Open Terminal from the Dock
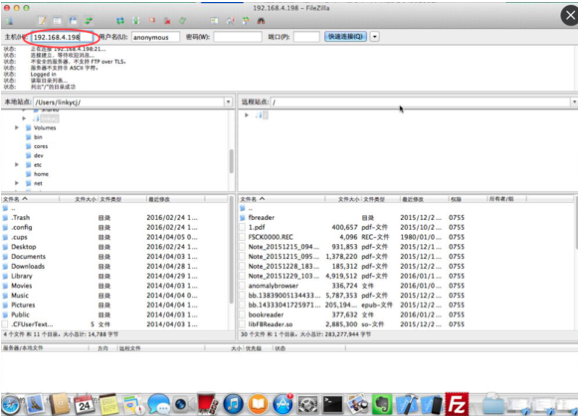This screenshot has height=420, width=582. click(x=332, y=404)
